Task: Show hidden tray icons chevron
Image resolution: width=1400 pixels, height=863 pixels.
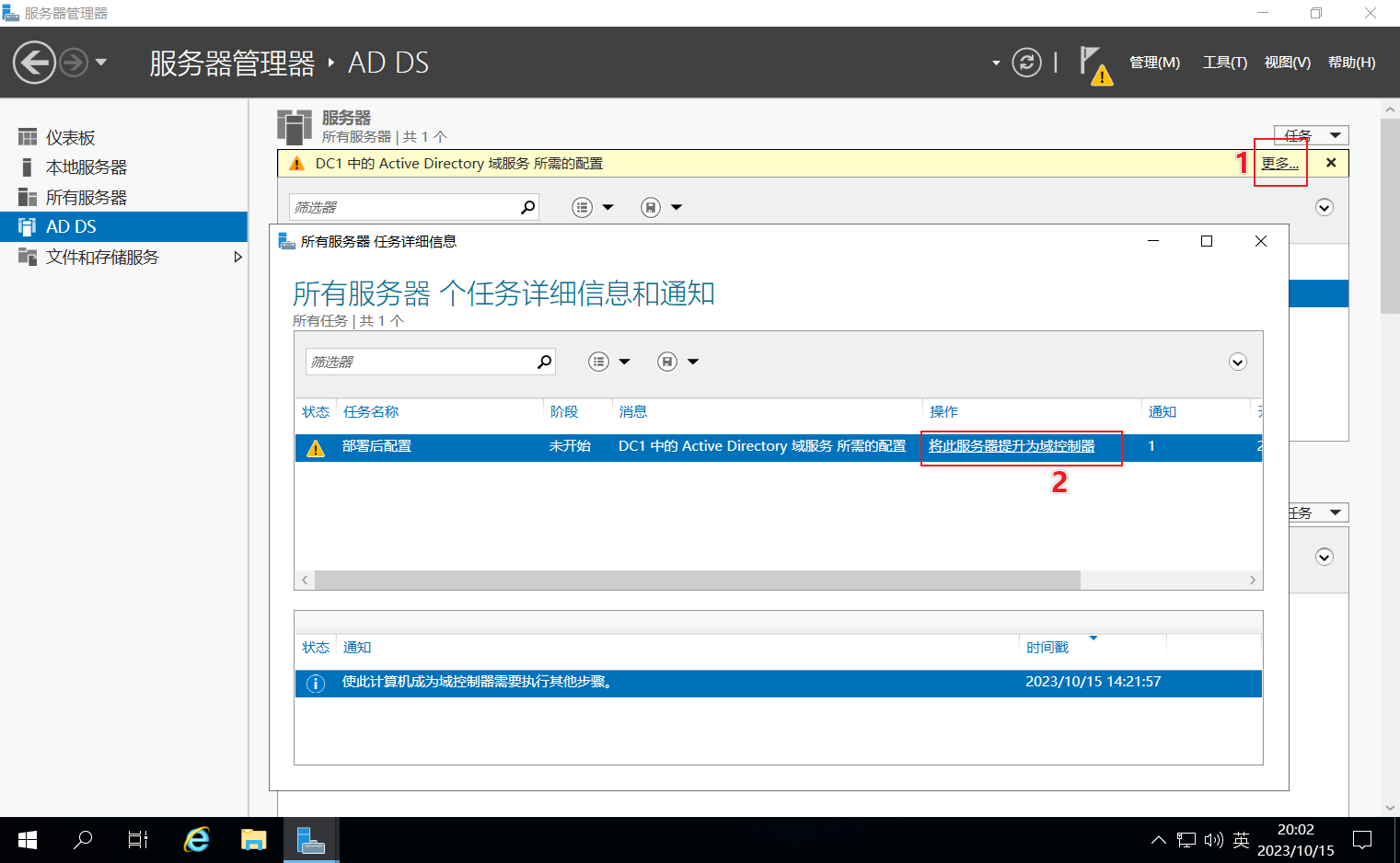Action: click(1159, 840)
